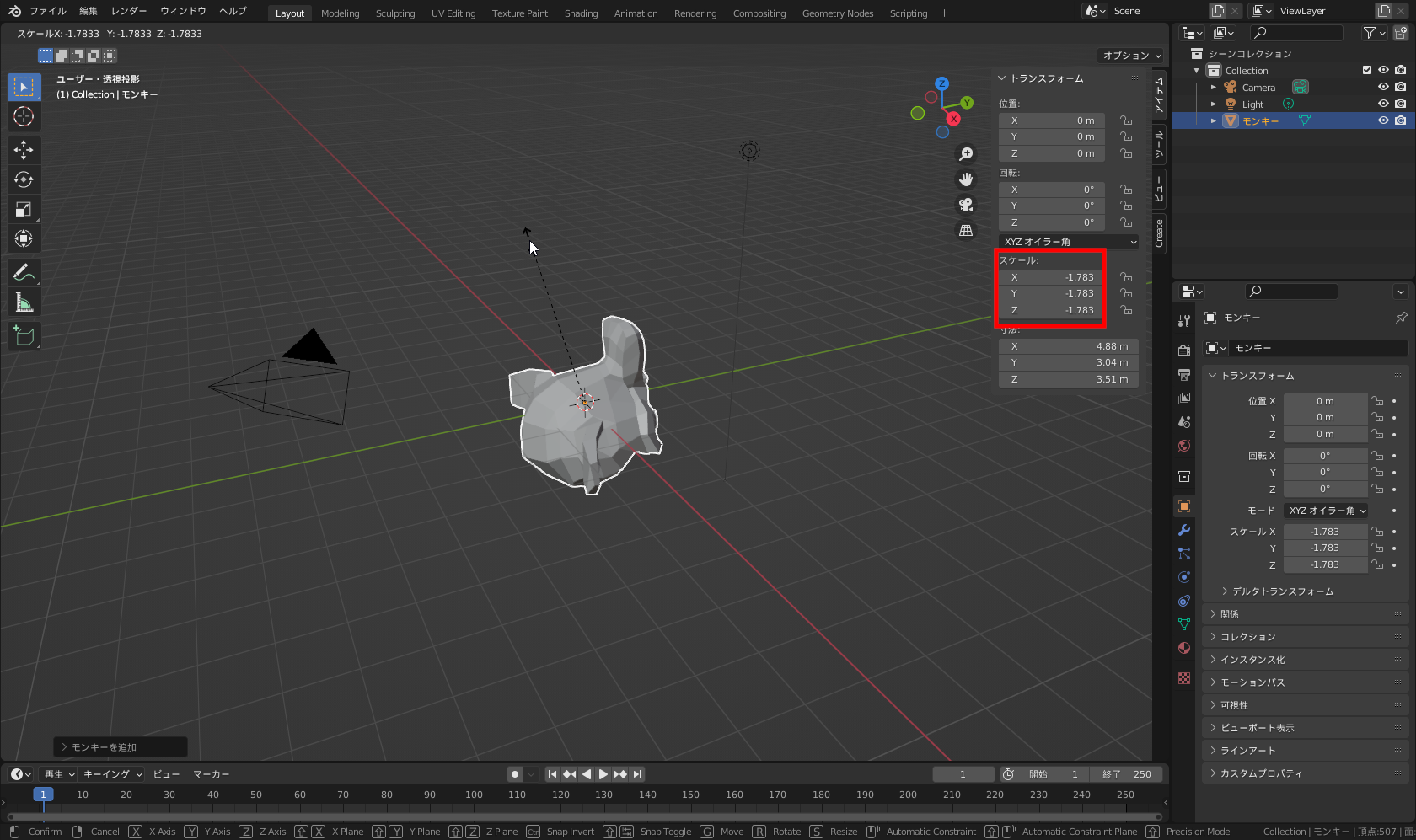Screen dimensions: 1416x840
Task: Open the Physics properties tab
Action: [x=1184, y=577]
